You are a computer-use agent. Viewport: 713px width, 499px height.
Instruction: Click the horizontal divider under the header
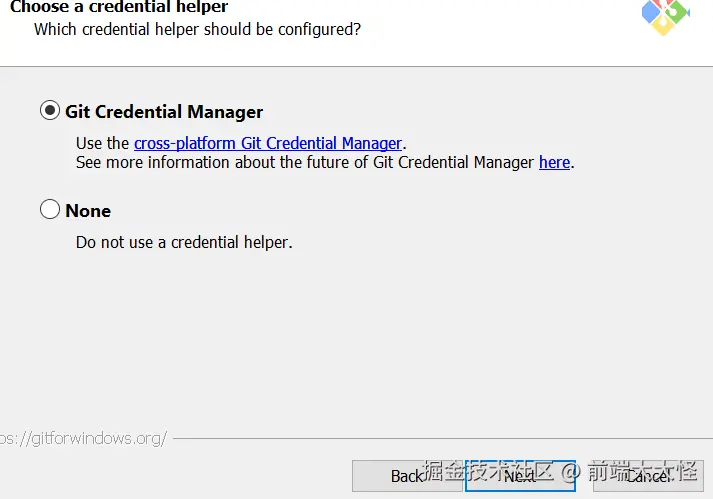coord(356,67)
